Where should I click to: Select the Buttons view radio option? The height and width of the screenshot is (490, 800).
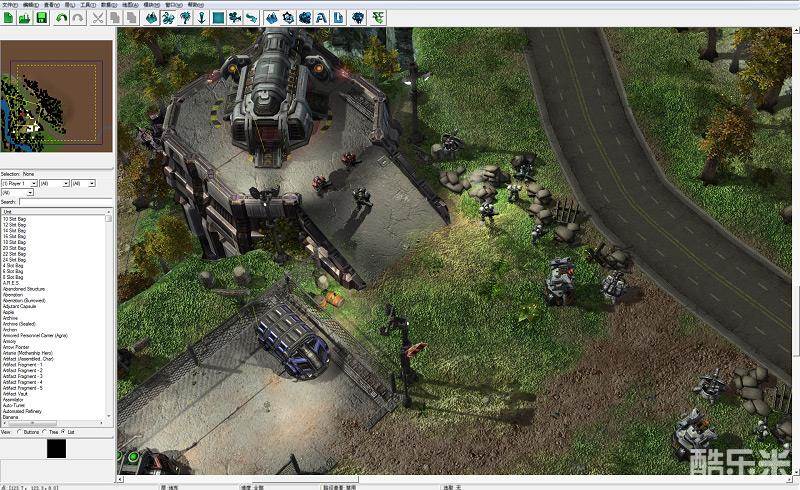(20, 432)
